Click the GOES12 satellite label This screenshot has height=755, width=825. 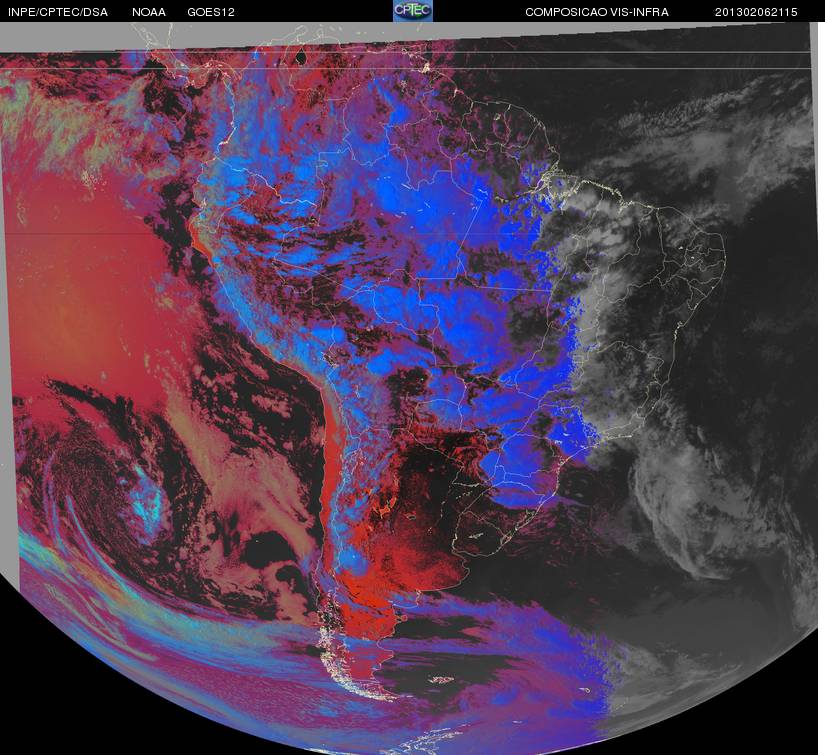211,12
